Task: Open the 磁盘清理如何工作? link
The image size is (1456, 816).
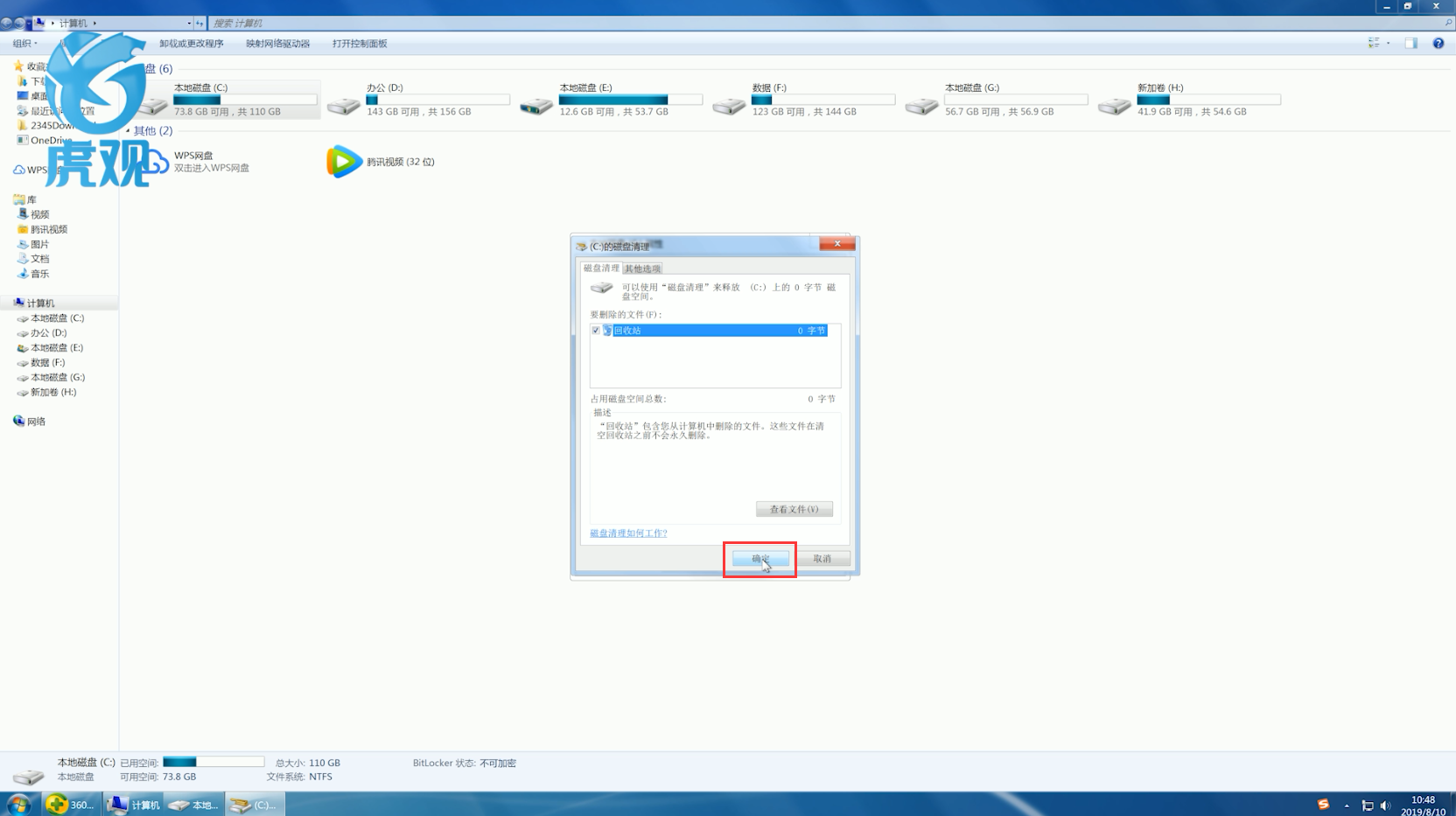Action: point(628,534)
